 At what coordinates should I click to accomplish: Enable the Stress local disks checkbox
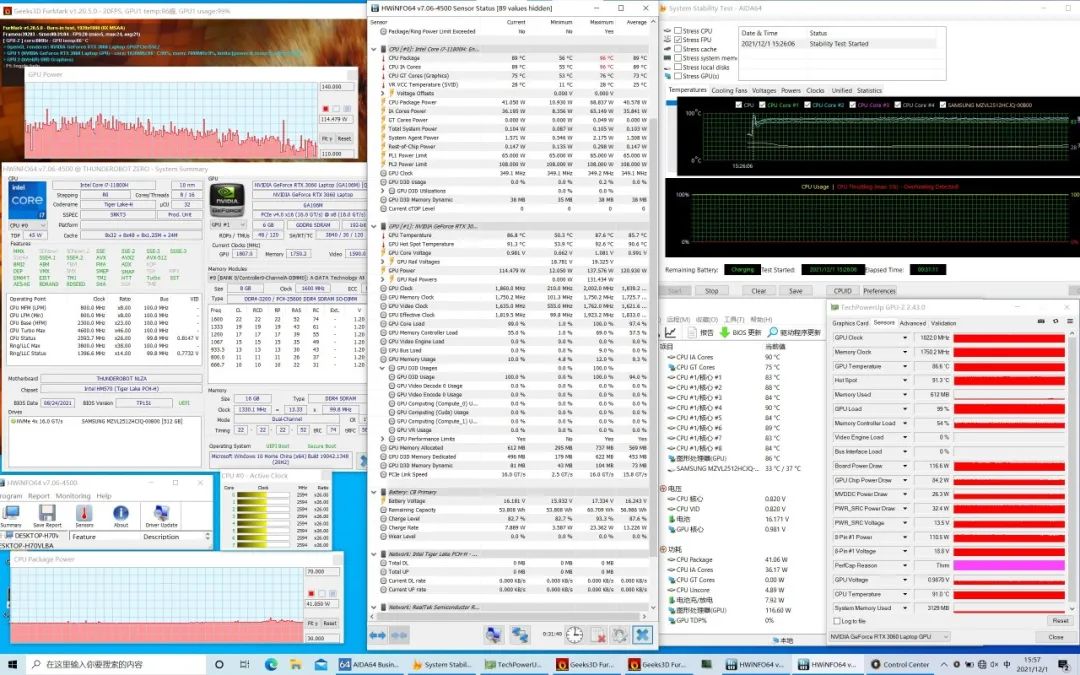pos(678,67)
